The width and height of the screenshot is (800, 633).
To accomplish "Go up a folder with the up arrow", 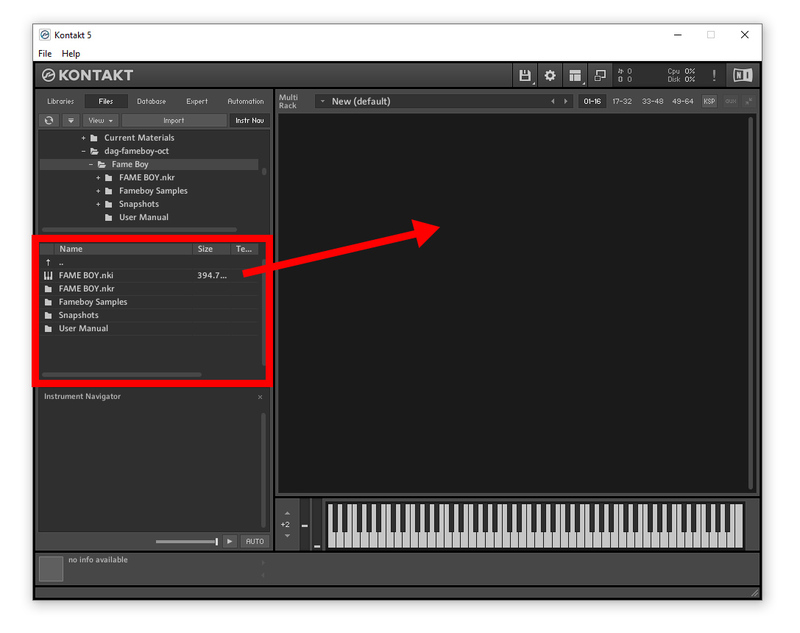I will click(x=48, y=263).
